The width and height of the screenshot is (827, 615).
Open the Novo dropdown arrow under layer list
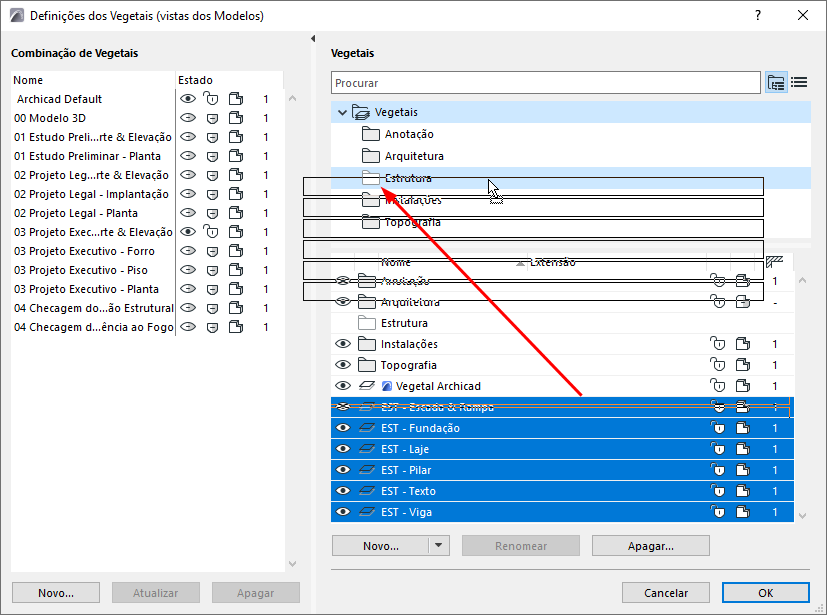coord(438,546)
